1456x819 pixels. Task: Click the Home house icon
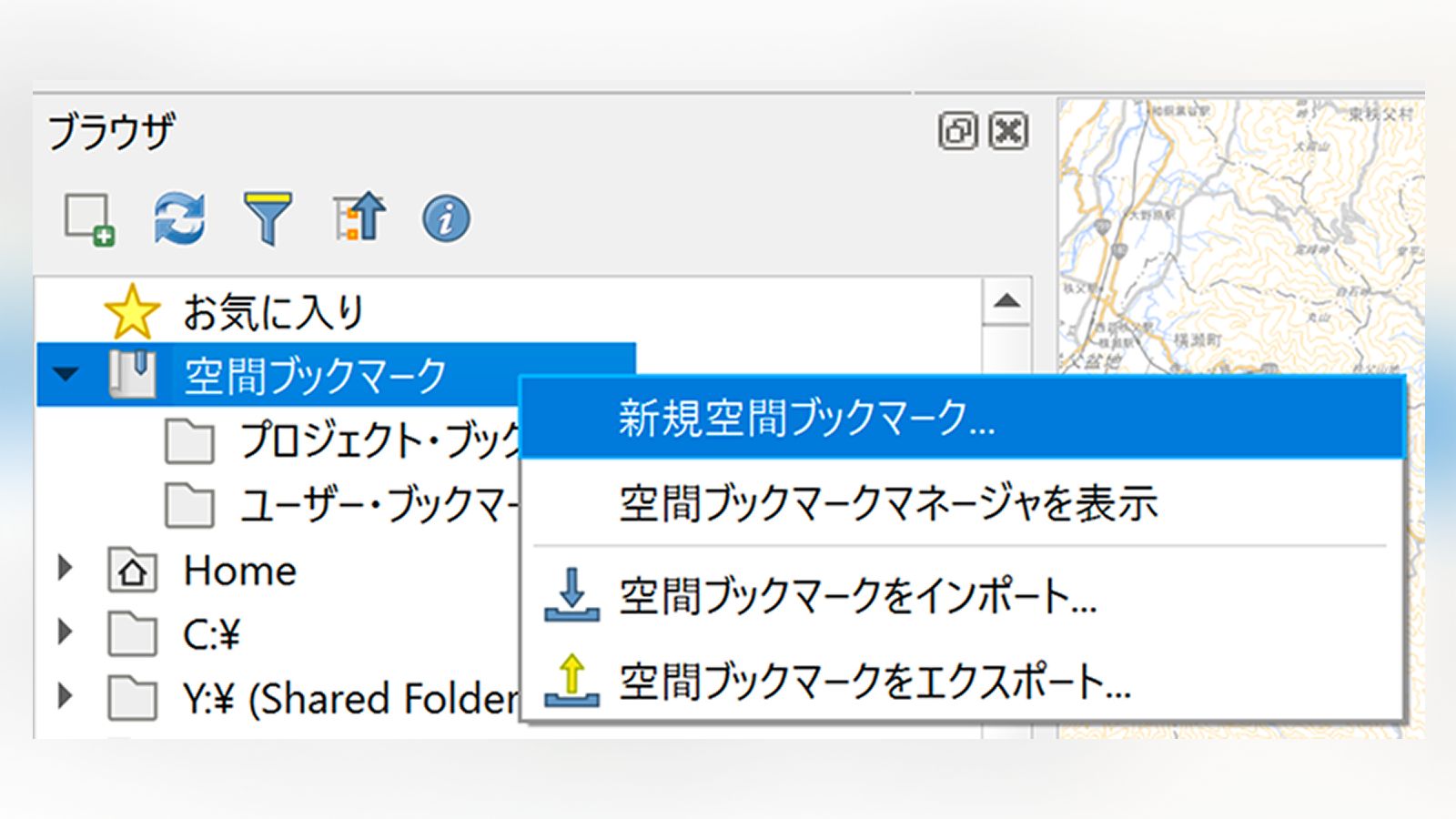click(133, 571)
